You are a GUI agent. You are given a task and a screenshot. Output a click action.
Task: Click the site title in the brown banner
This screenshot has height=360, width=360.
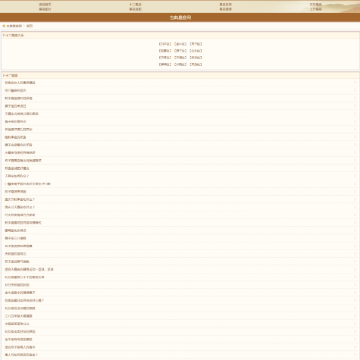coord(180,18)
